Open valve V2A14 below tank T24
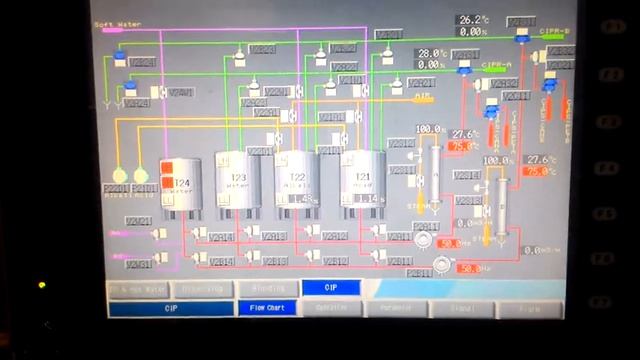The width and height of the screenshot is (640, 360). click(199, 233)
